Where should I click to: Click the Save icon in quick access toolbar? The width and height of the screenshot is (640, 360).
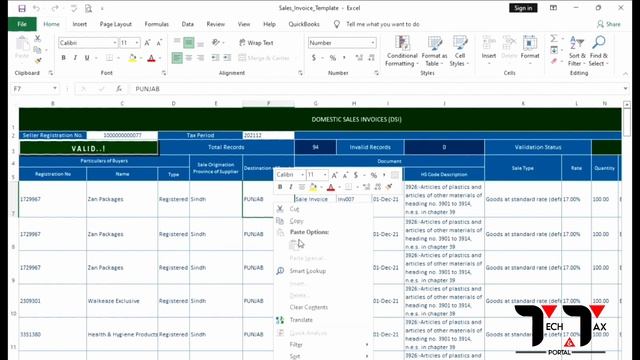tap(22, 8)
